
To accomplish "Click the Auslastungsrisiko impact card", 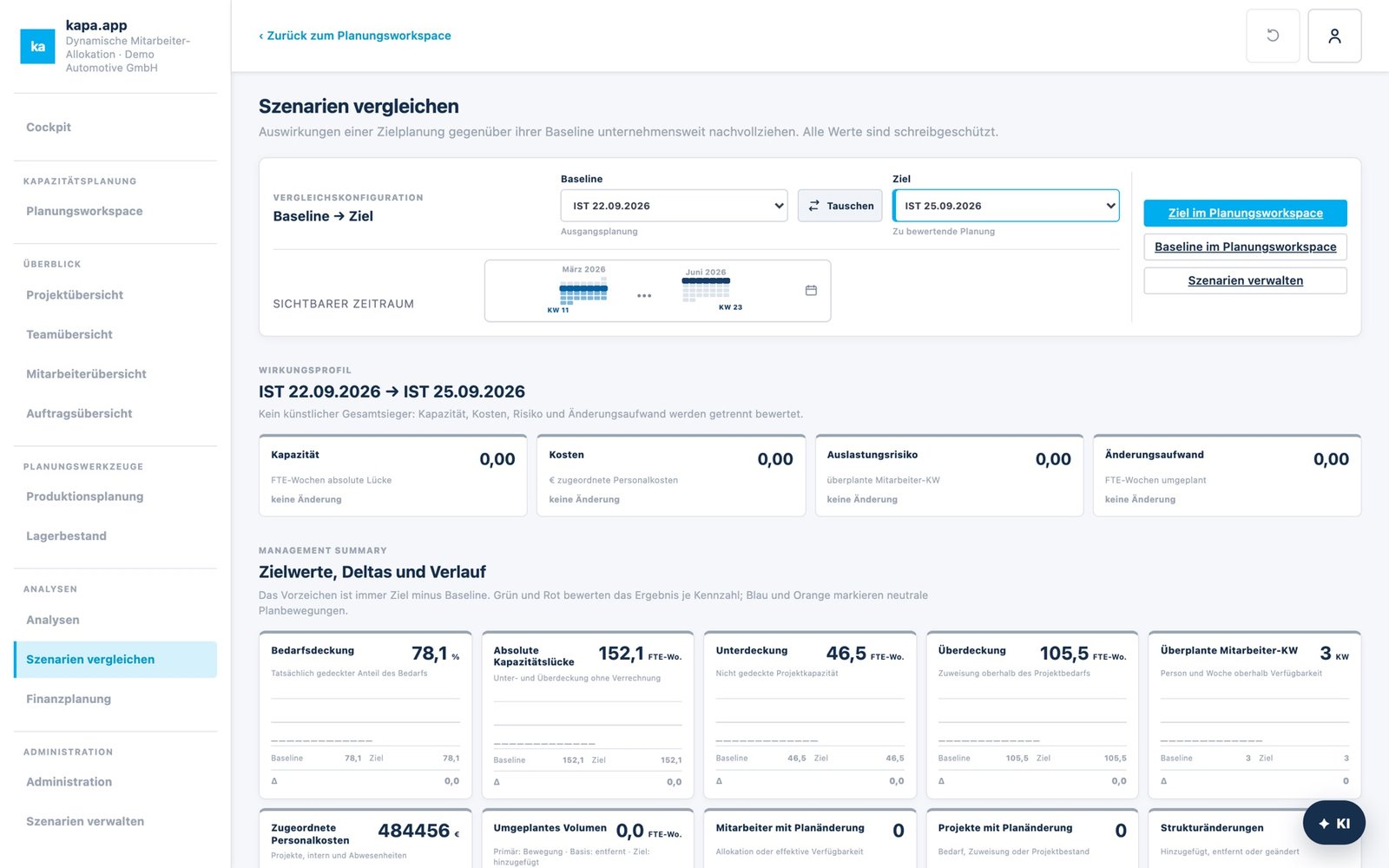I will click(x=949, y=476).
